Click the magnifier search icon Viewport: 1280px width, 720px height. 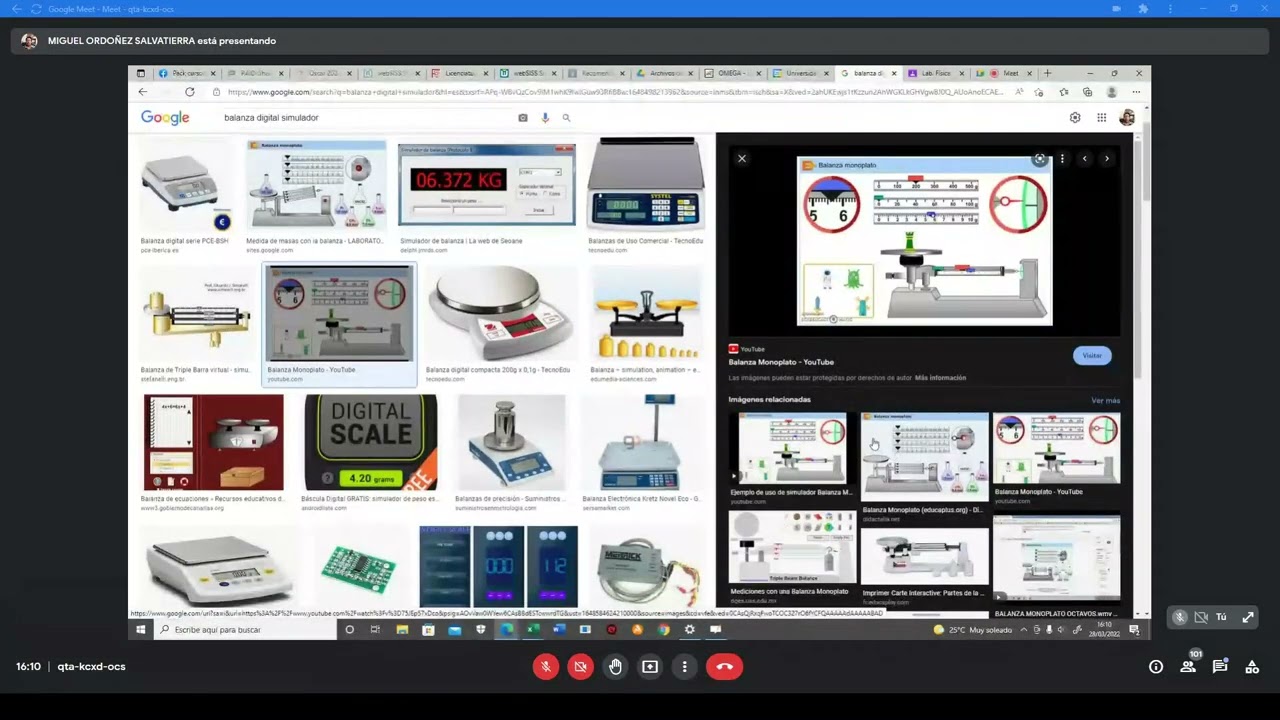pyautogui.click(x=566, y=117)
